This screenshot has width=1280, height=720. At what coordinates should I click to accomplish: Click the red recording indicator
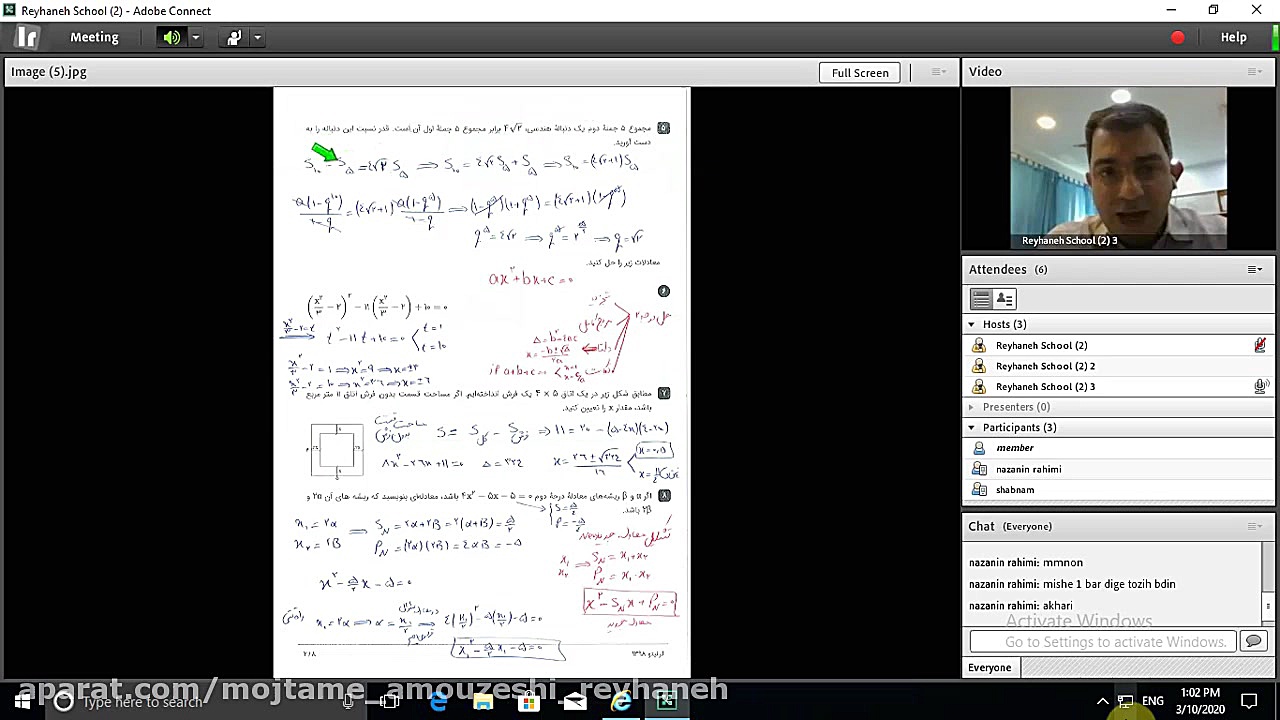1178,38
